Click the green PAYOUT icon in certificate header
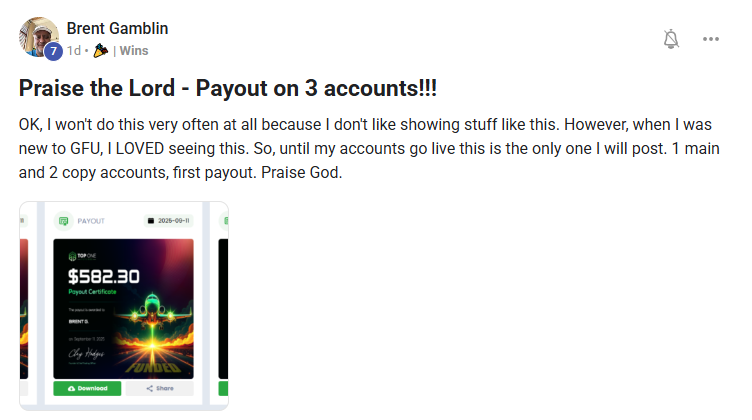Image resolution: width=752 pixels, height=420 pixels. click(63, 221)
